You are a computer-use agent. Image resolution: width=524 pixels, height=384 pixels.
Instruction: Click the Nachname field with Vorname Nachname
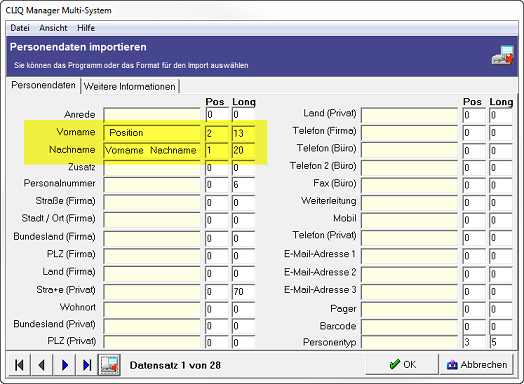(152, 150)
